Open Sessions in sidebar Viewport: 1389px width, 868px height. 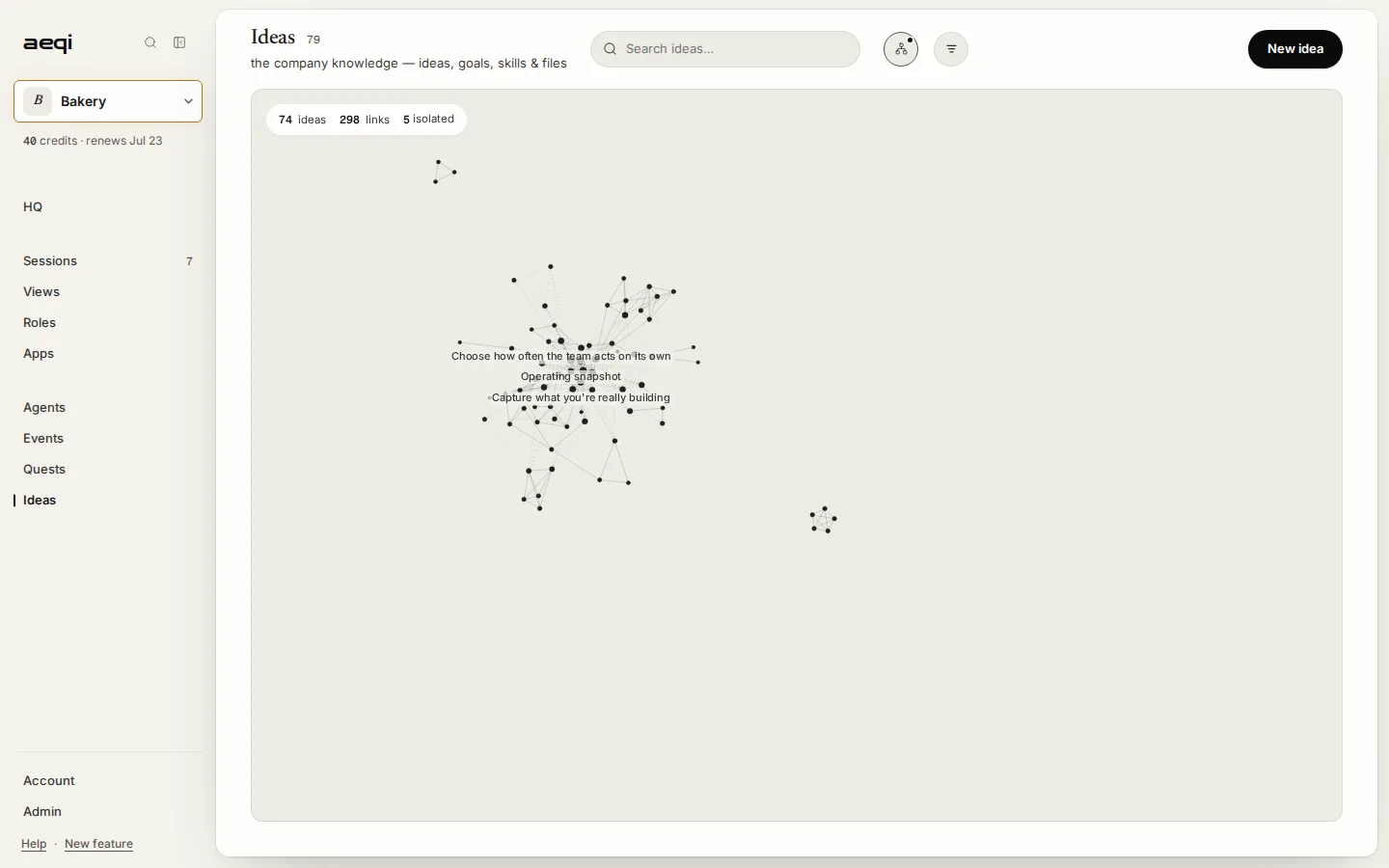click(50, 260)
